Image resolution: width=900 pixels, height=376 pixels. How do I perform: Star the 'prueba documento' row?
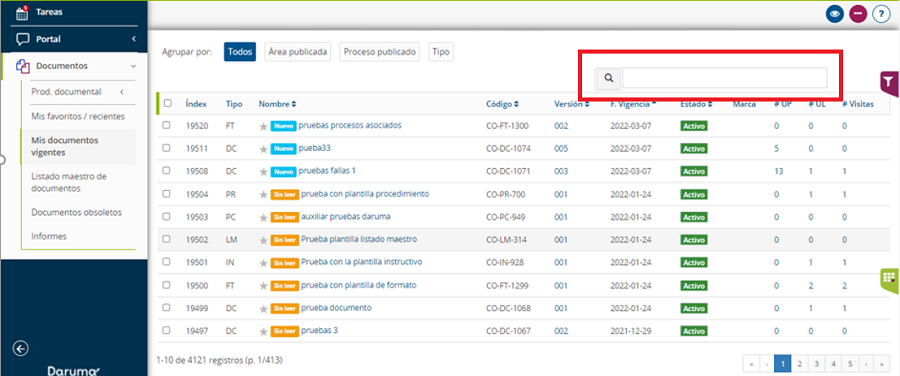point(263,309)
